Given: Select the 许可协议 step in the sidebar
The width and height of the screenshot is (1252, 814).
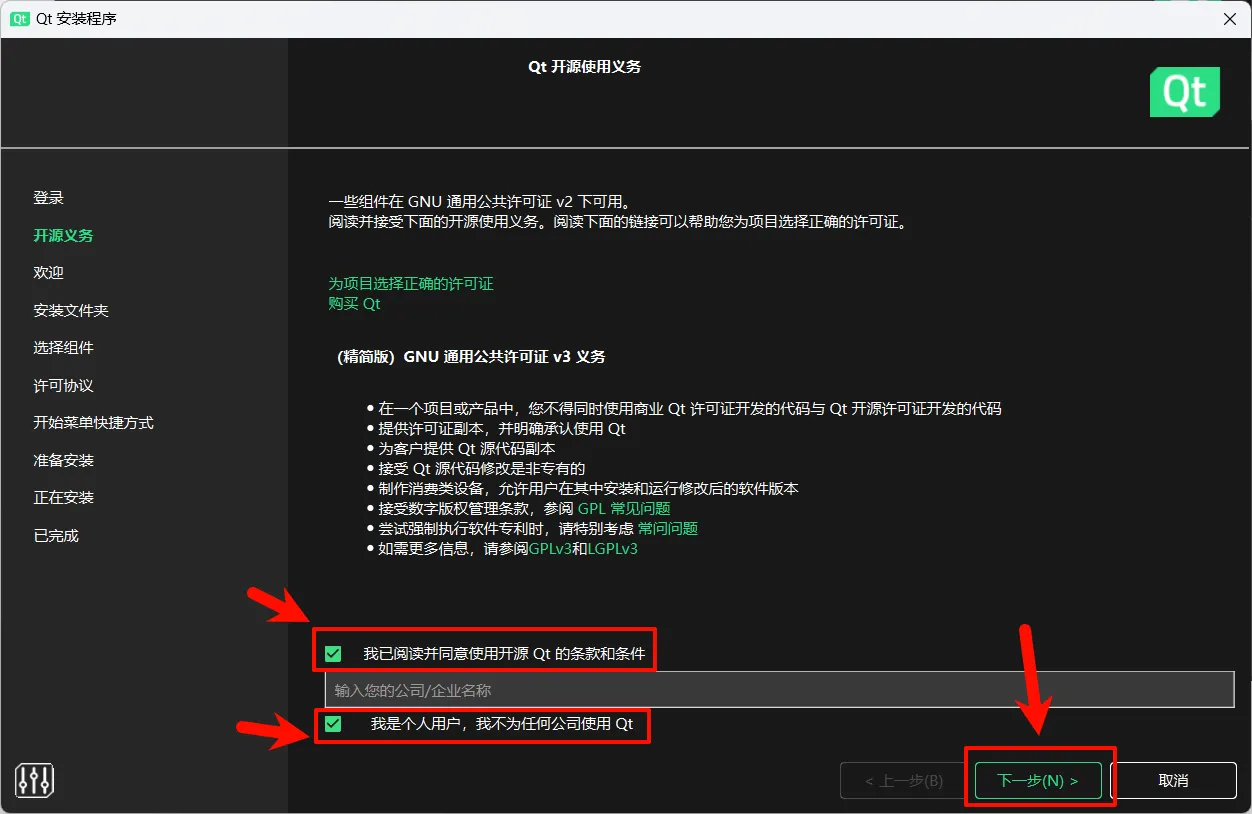Looking at the screenshot, I should pyautogui.click(x=62, y=385).
